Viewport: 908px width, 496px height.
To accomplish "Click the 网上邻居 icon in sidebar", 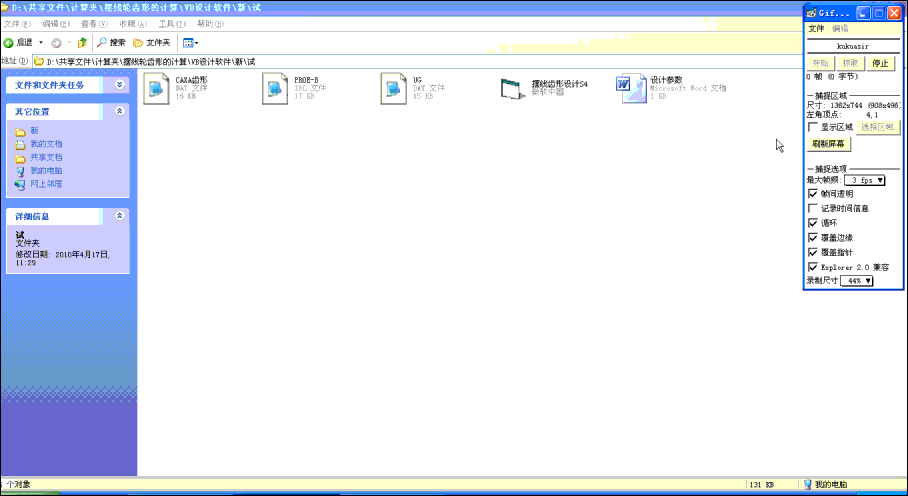I will pyautogui.click(x=20, y=185).
